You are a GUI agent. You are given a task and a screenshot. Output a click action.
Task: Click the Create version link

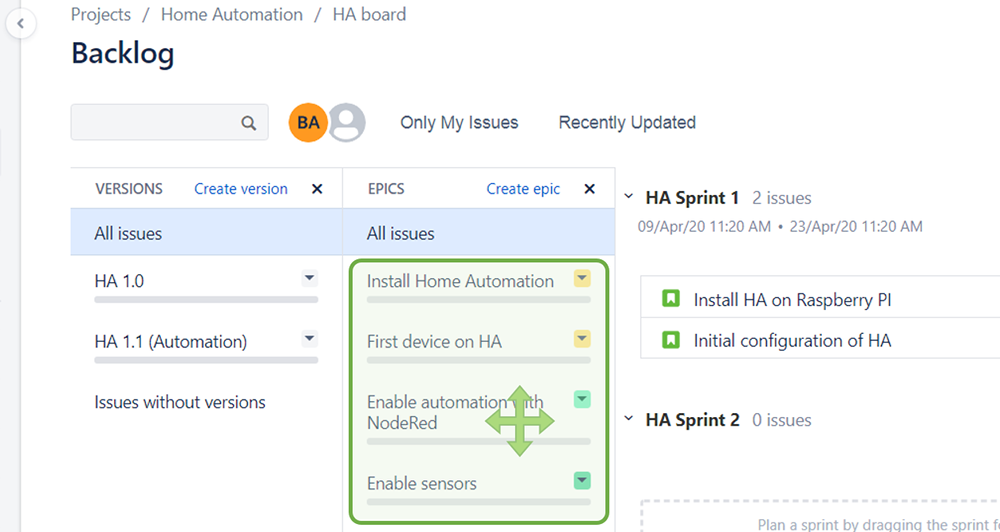point(240,189)
